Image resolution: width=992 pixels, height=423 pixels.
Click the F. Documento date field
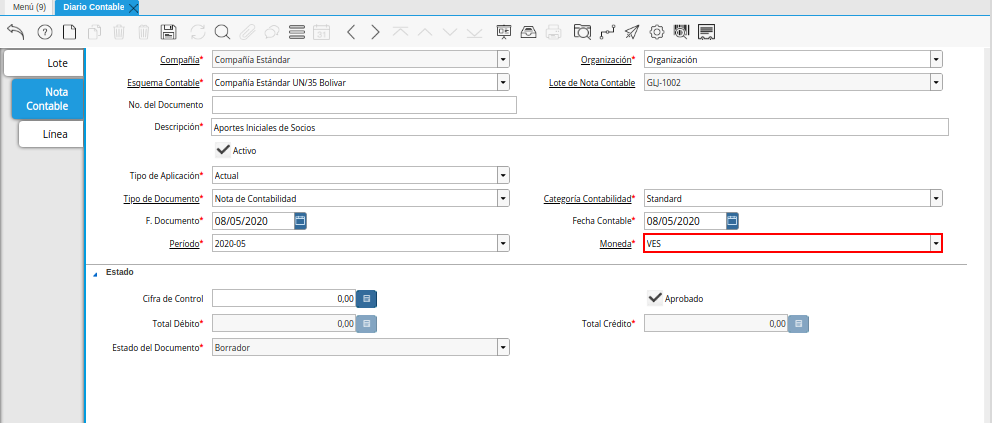click(252, 221)
